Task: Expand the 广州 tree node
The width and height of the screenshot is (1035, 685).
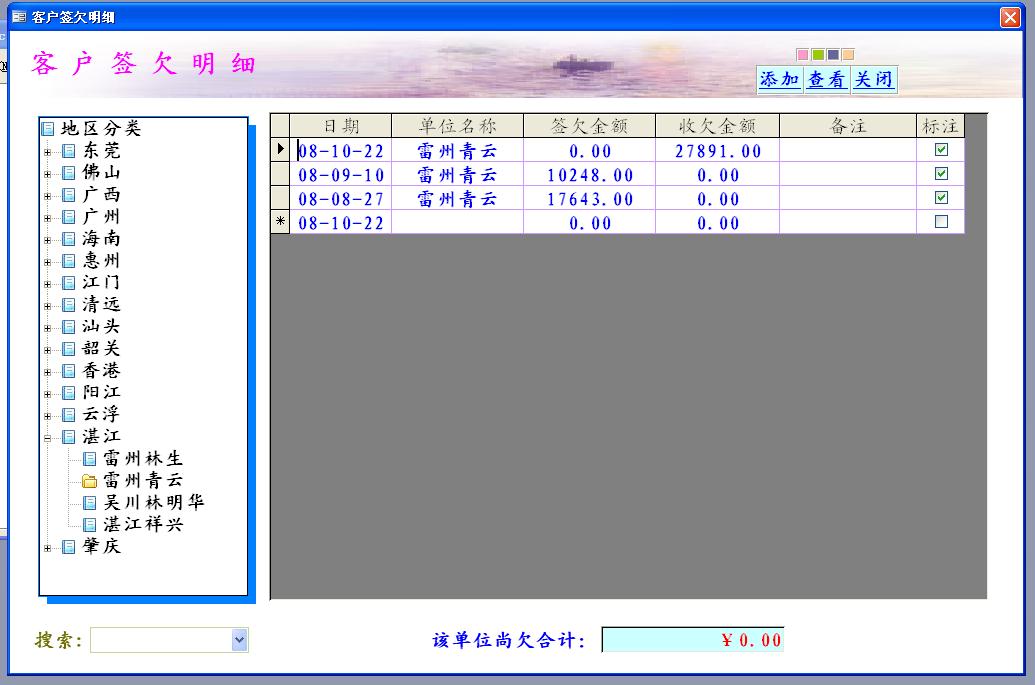Action: click(x=48, y=218)
